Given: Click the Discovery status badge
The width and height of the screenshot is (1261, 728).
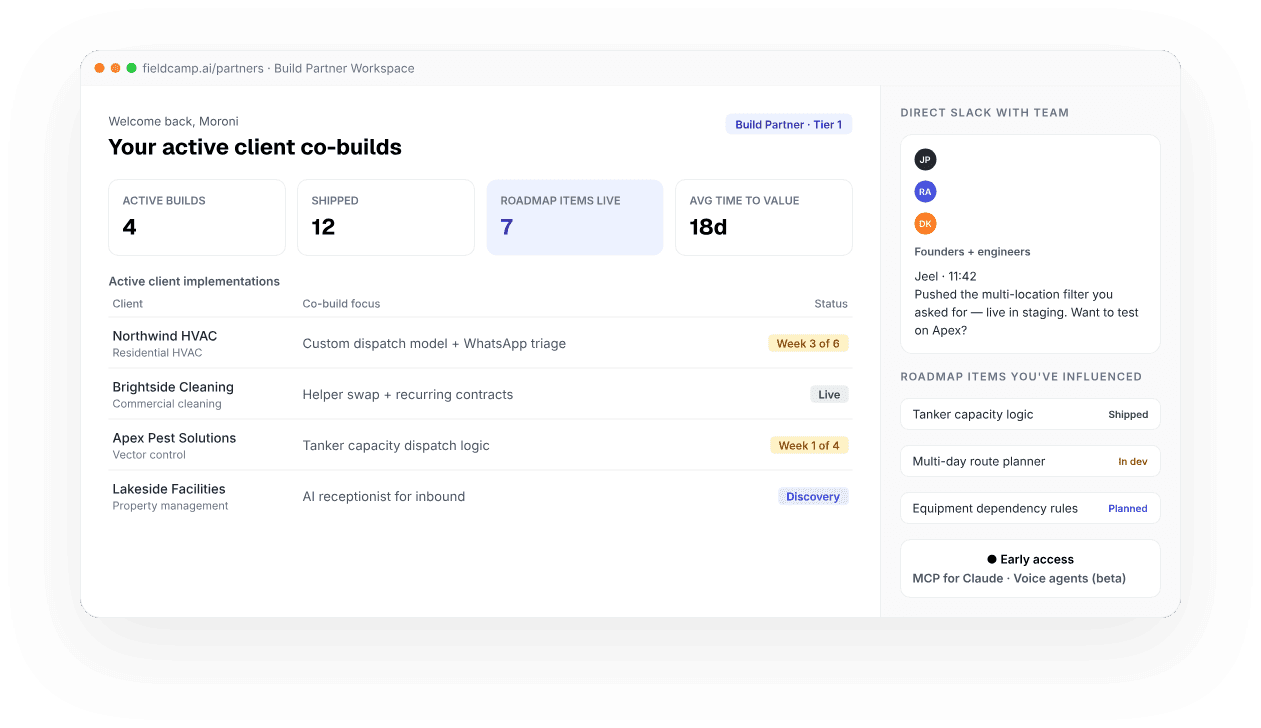Looking at the screenshot, I should coord(812,497).
